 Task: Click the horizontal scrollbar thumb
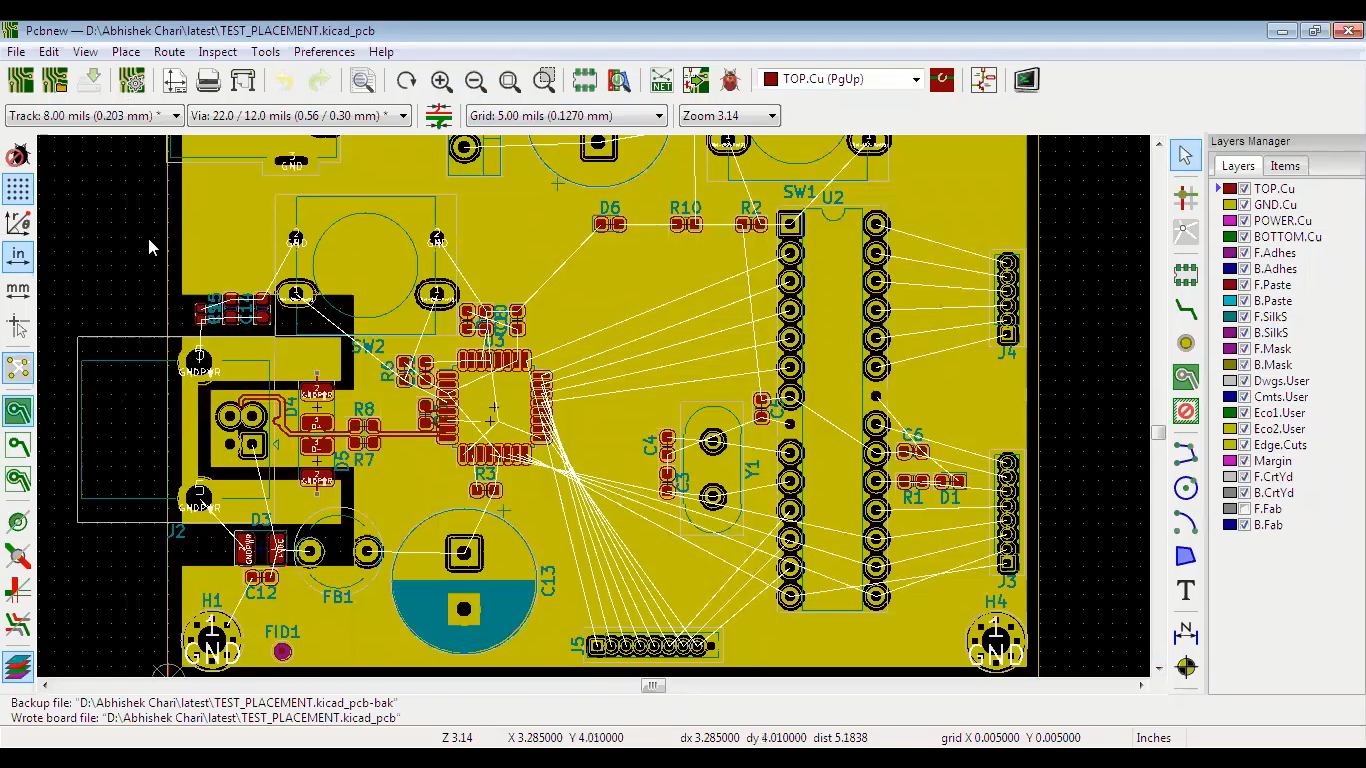pyautogui.click(x=653, y=685)
